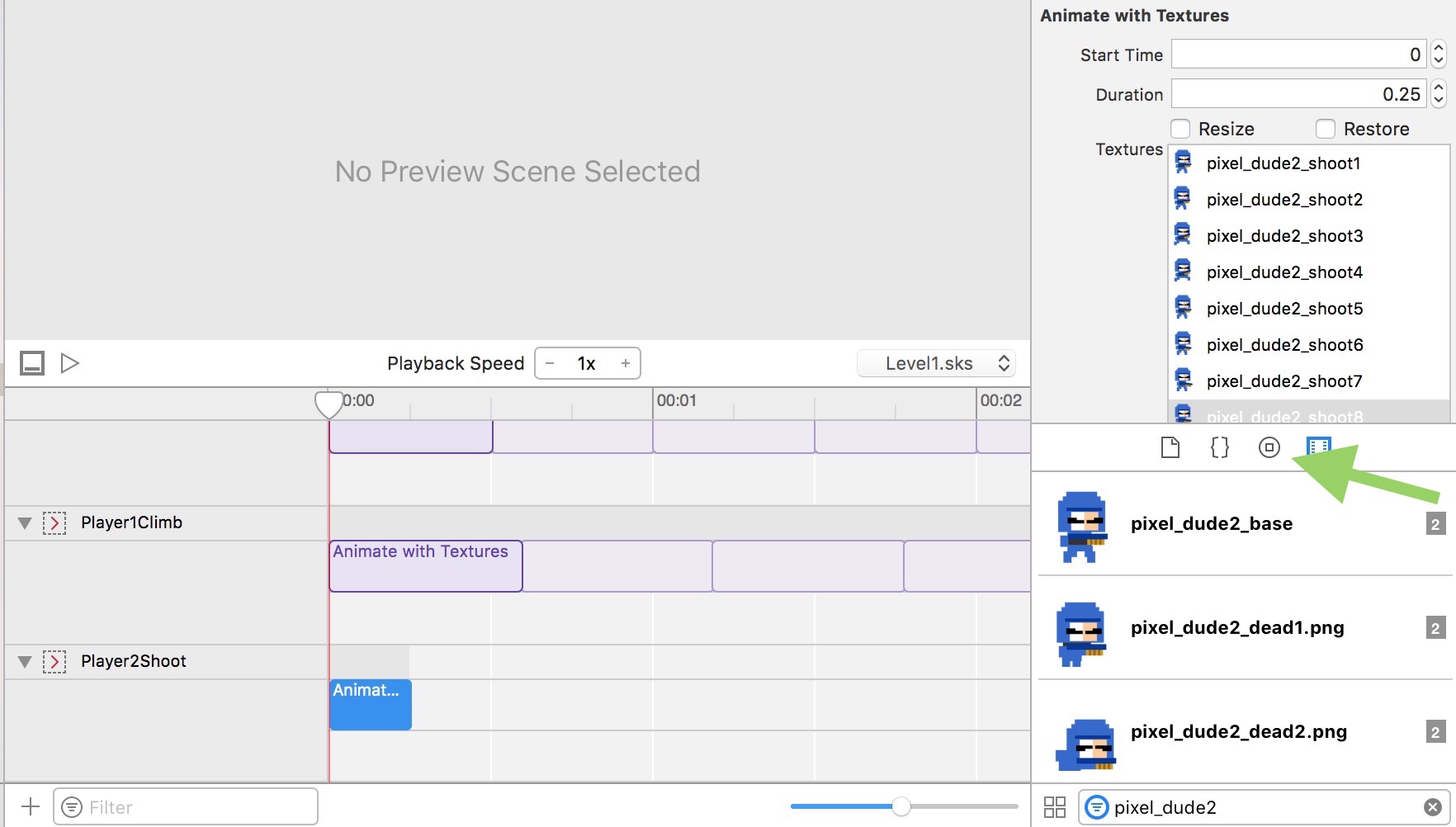
Task: Open the Level1.sks scene dropdown
Action: click(936, 363)
